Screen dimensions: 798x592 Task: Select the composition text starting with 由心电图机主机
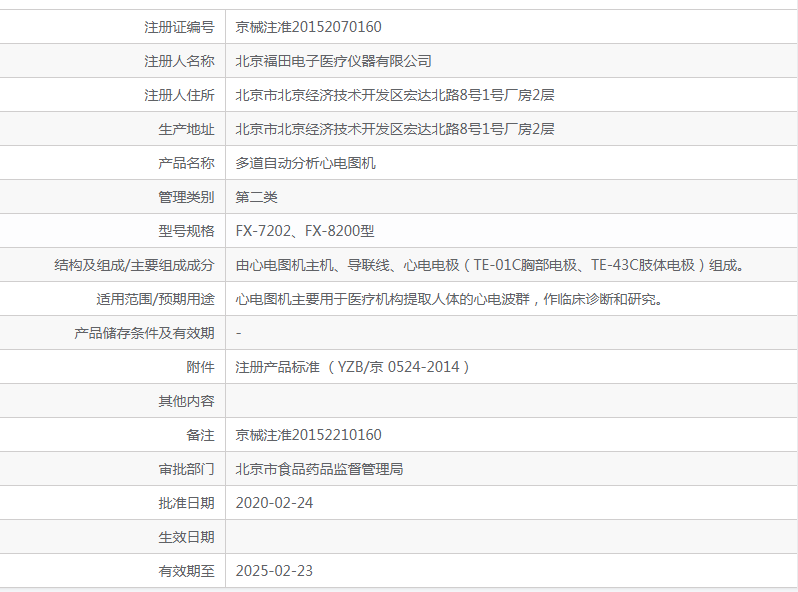[490, 265]
